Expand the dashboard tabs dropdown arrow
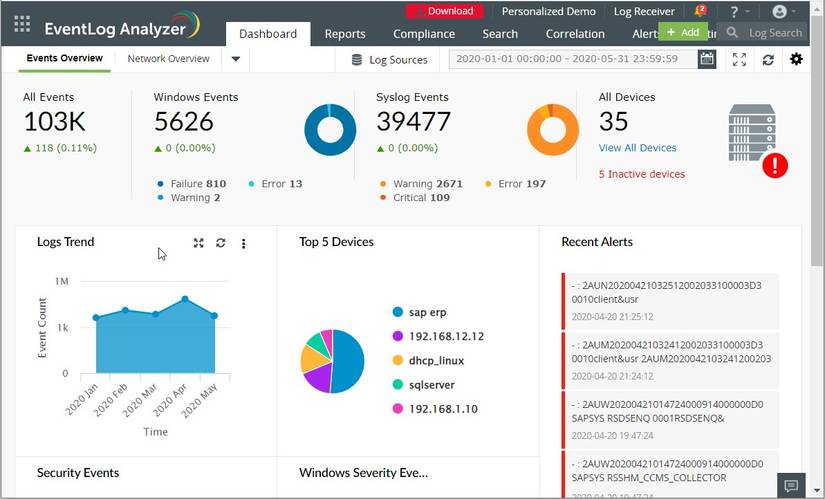The width and height of the screenshot is (825, 499). click(x=236, y=58)
